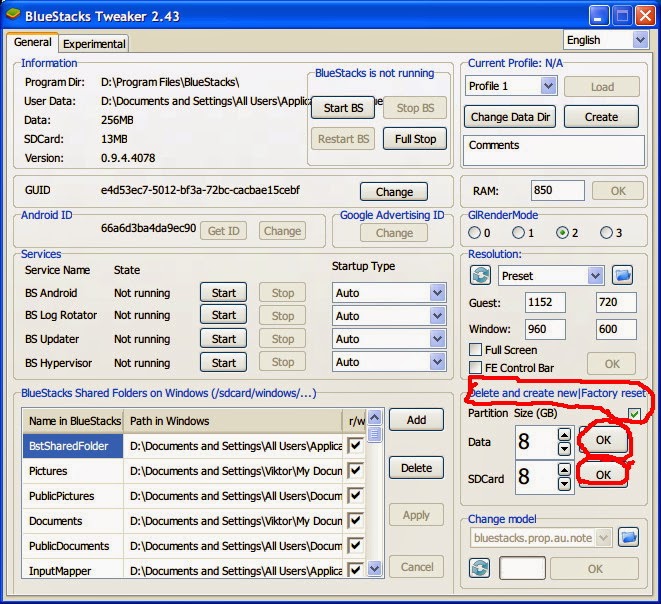Click the Path in Windows column header
This screenshot has height=604, width=661.
[233, 421]
